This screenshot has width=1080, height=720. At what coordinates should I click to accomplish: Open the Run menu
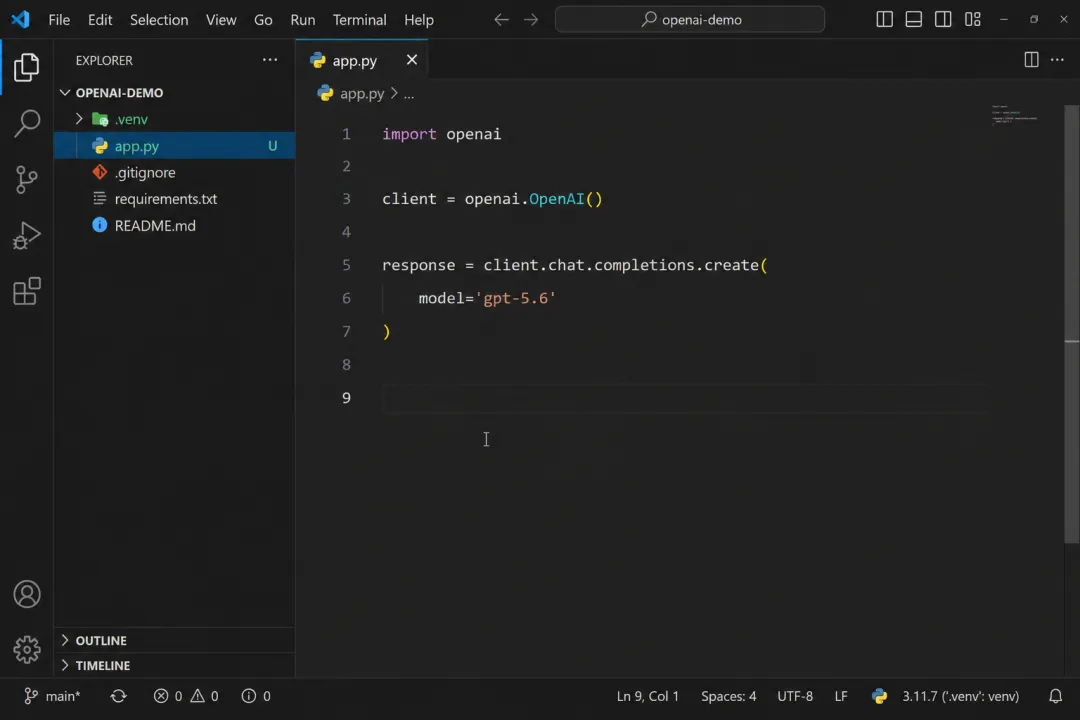[303, 19]
